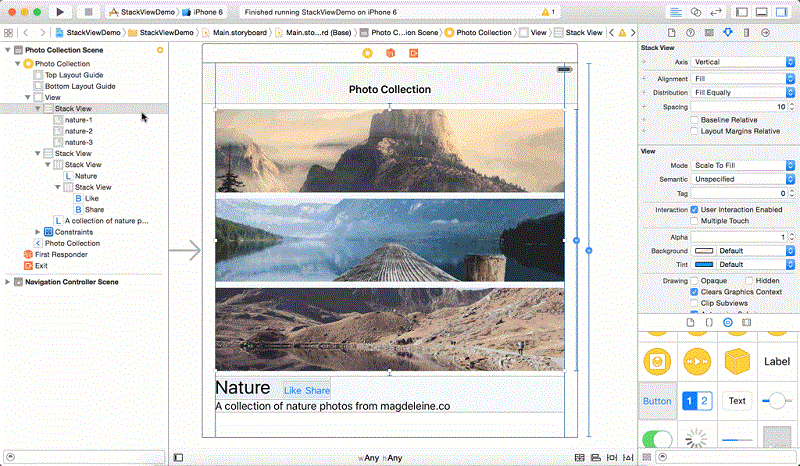
Task: Click the Share button on the canvas
Action: click(318, 390)
